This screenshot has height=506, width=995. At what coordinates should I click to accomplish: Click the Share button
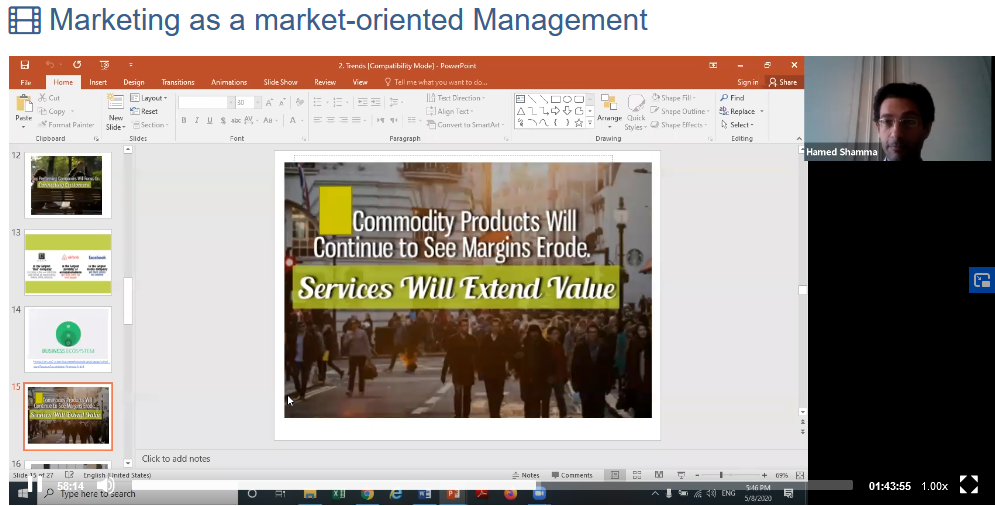(783, 82)
